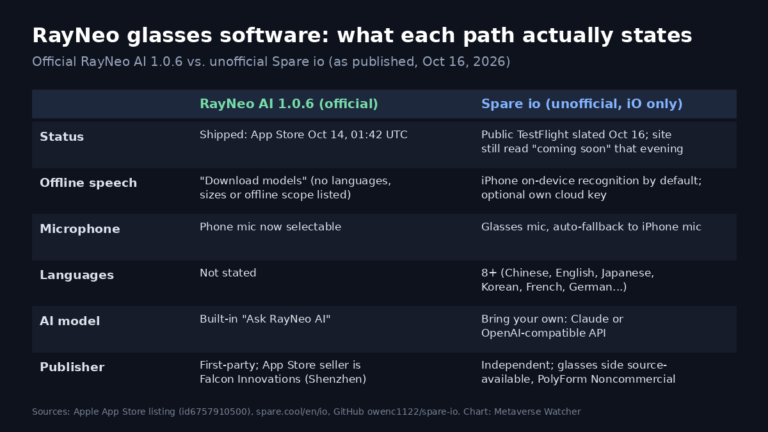Select cell 'iPhone on-device recognition by default'
Screen dimensions: 768x432
591,188
